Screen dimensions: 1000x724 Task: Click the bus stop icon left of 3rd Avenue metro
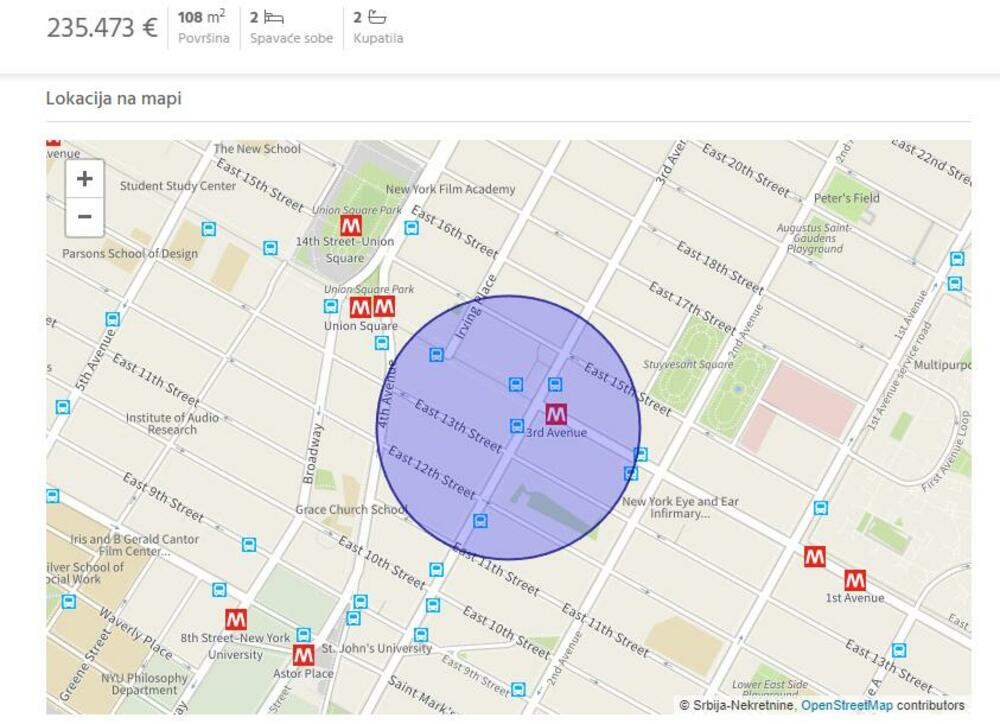click(x=517, y=426)
